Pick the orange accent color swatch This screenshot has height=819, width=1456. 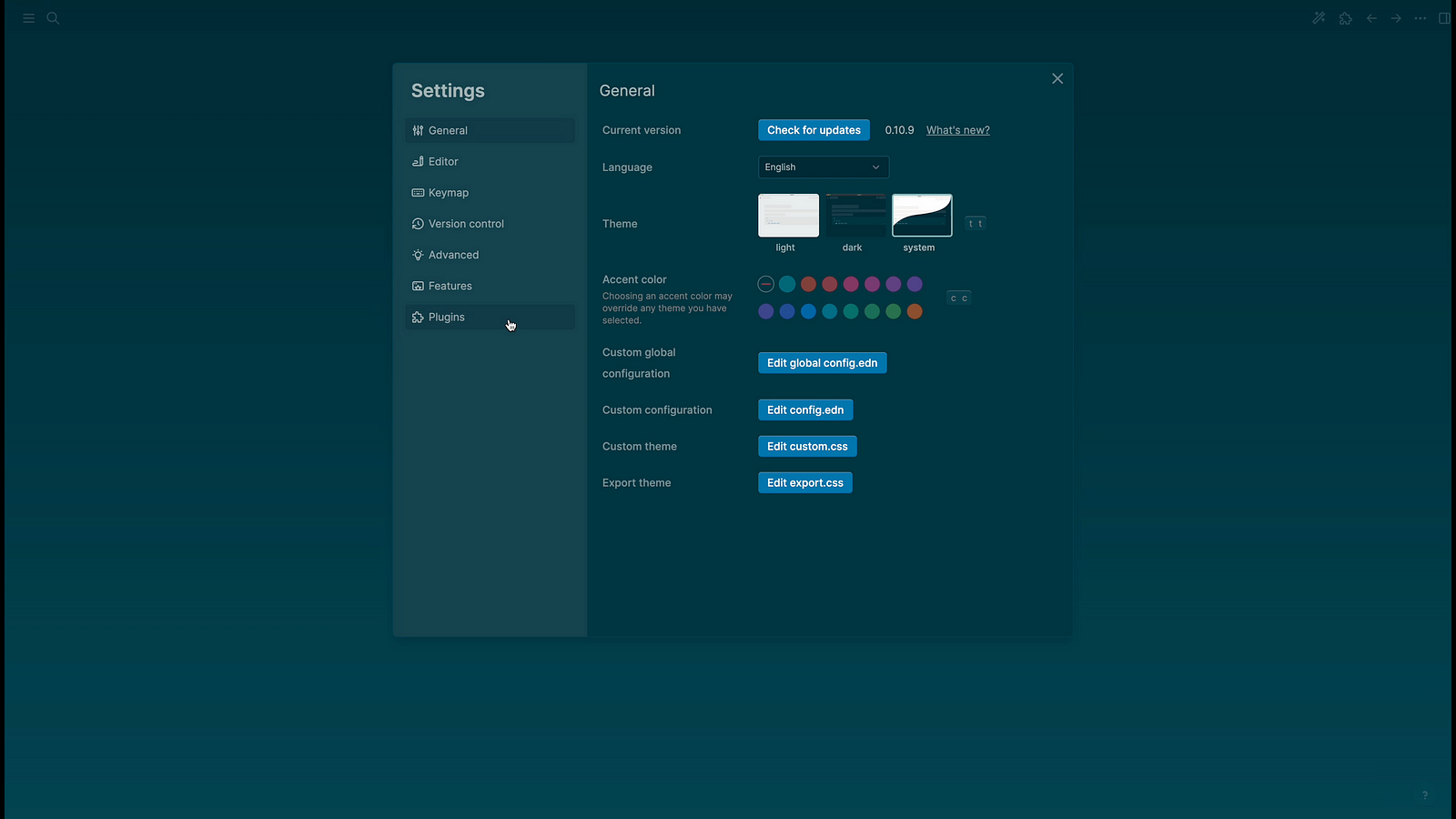(x=915, y=311)
